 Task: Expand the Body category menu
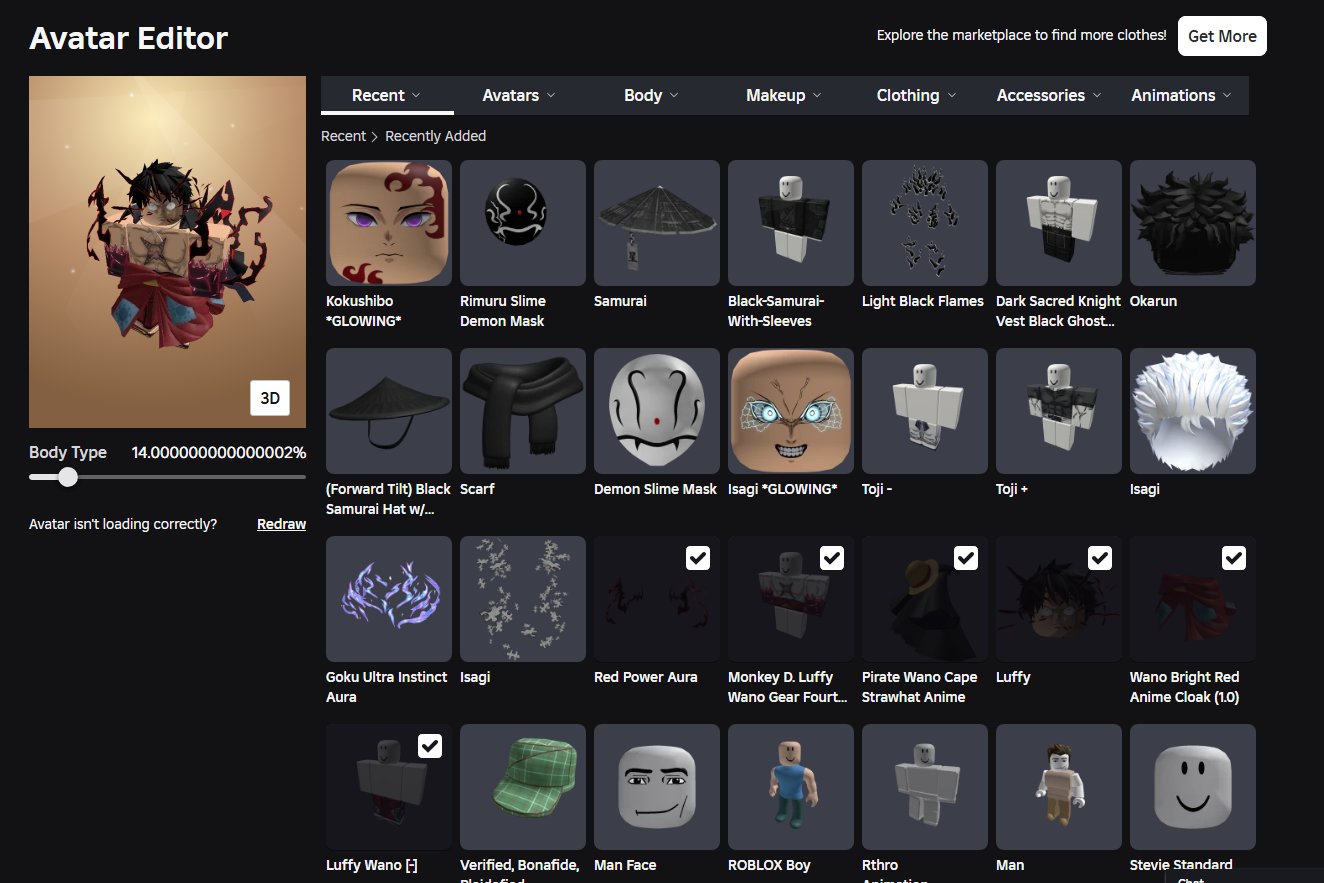(x=651, y=95)
